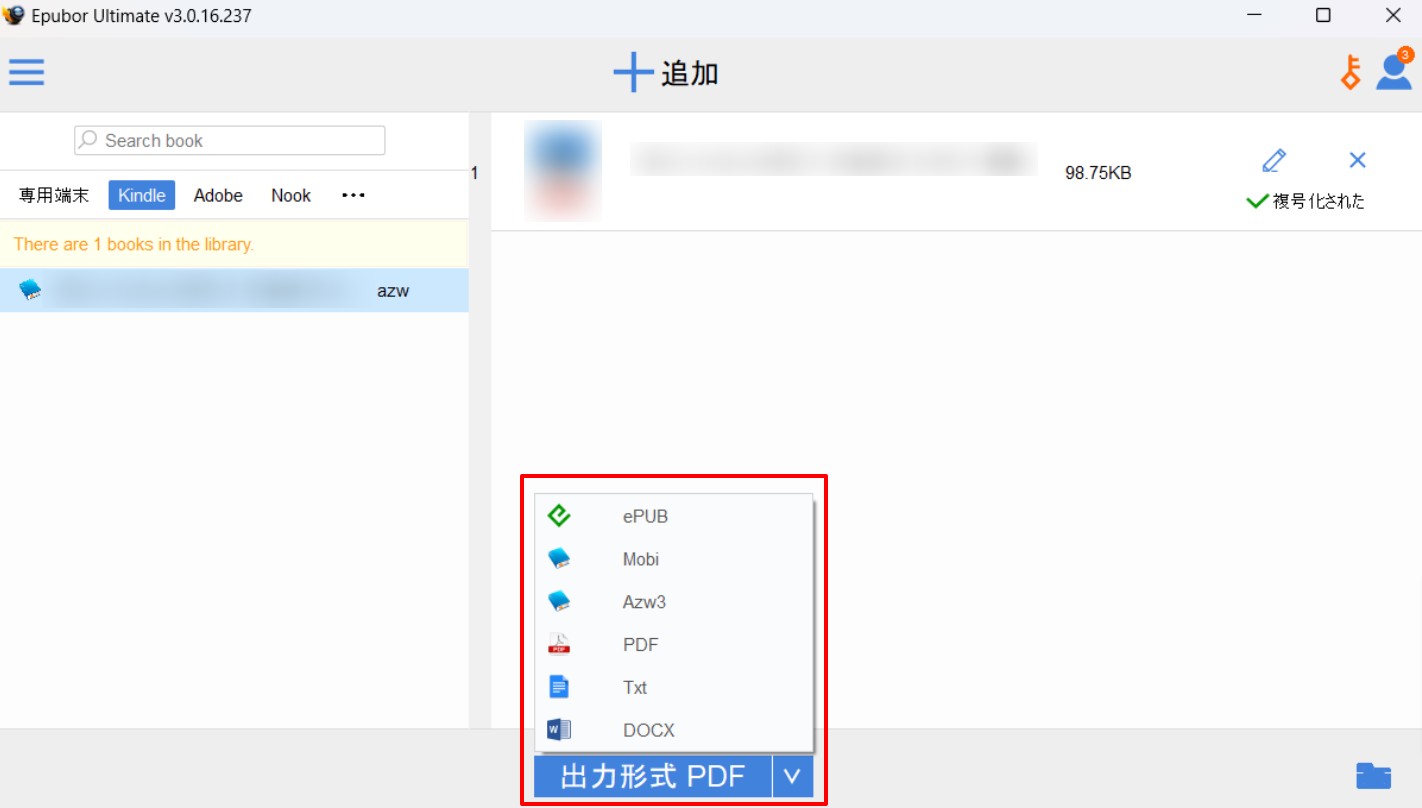1422x808 pixels.
Task: Click the ePUB format icon
Action: pos(559,516)
